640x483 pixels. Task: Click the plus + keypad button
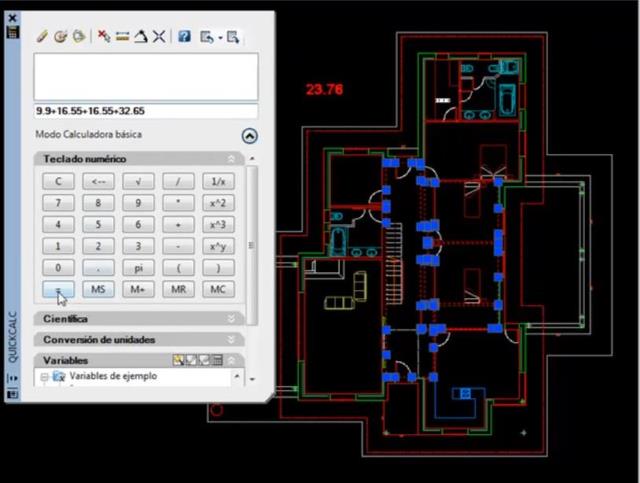tap(178, 225)
